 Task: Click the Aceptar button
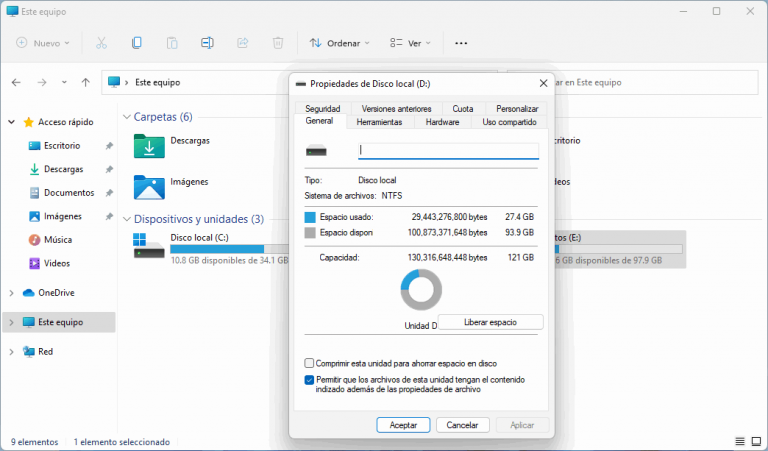403,425
